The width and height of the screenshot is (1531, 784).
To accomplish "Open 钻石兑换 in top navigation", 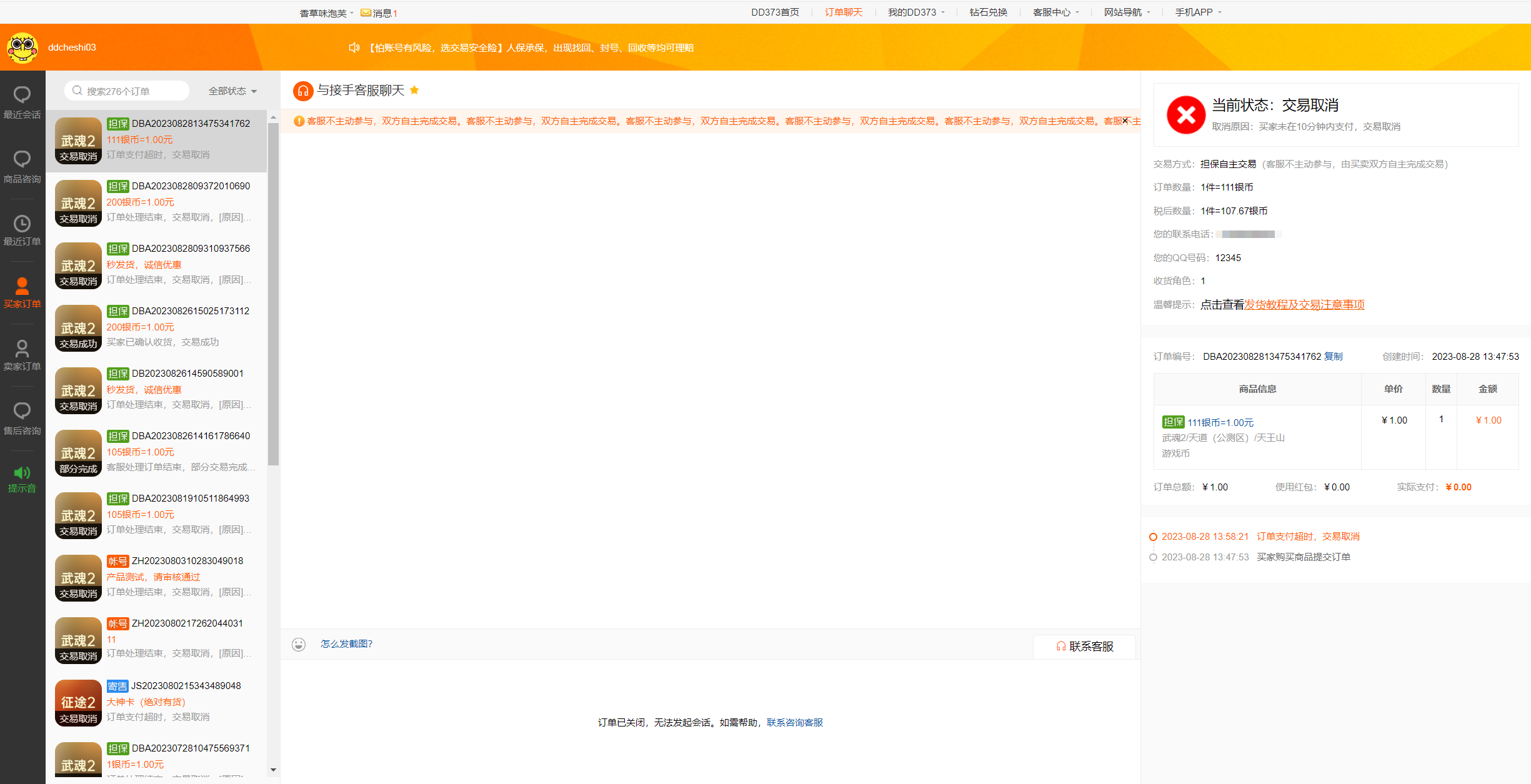I will coord(989,12).
